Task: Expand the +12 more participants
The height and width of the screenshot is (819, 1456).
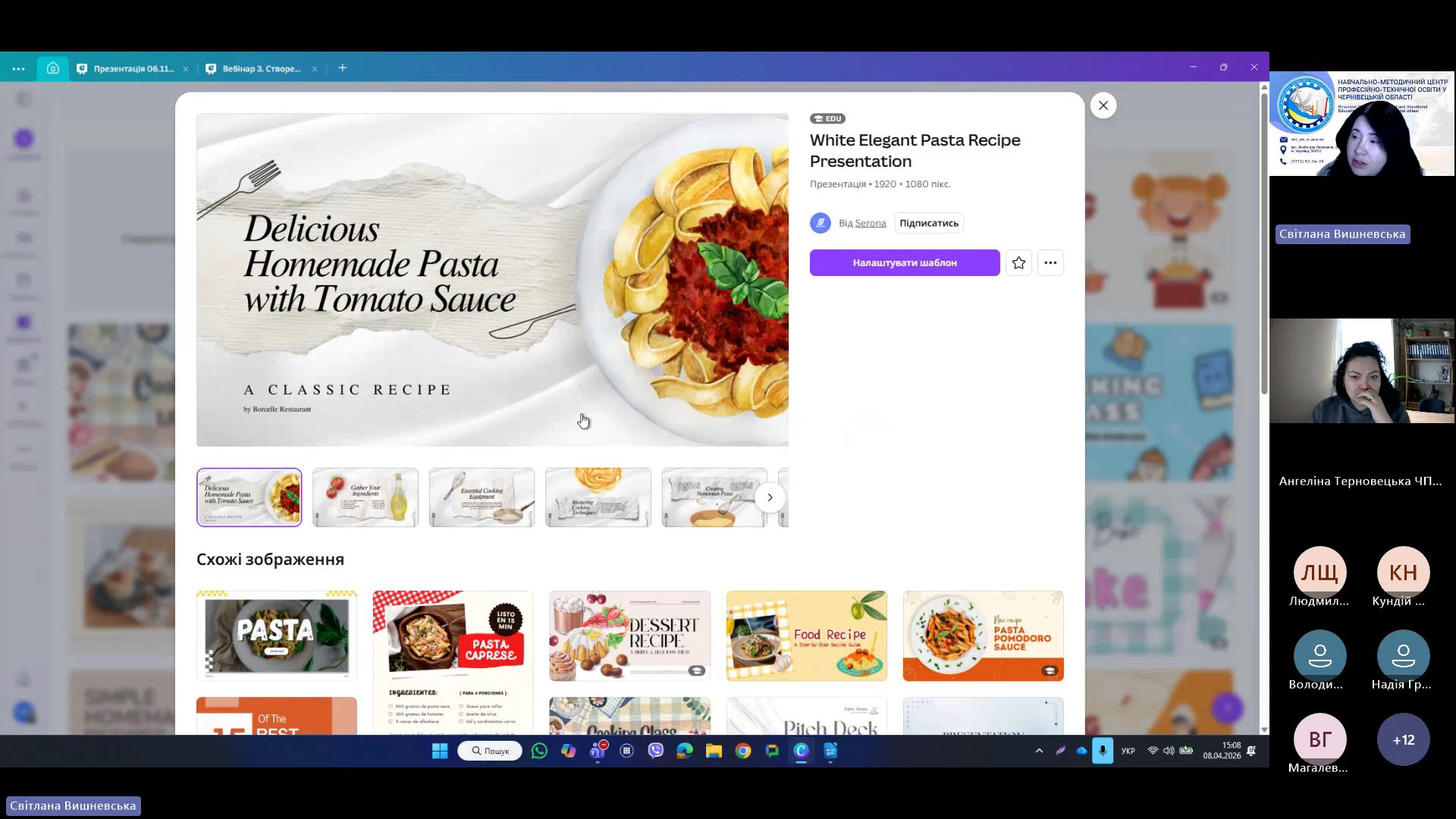Action: (1403, 739)
